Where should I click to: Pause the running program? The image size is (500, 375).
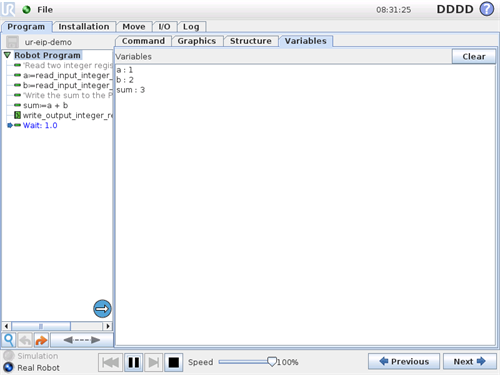pyautogui.click(x=134, y=362)
